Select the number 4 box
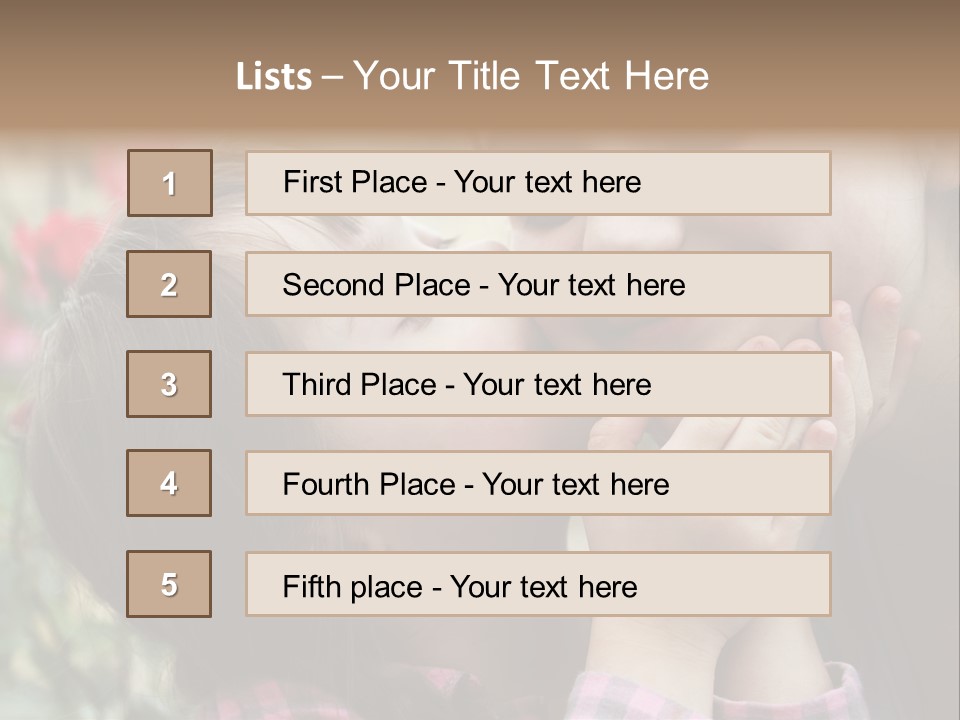The width and height of the screenshot is (960, 720). tap(170, 483)
